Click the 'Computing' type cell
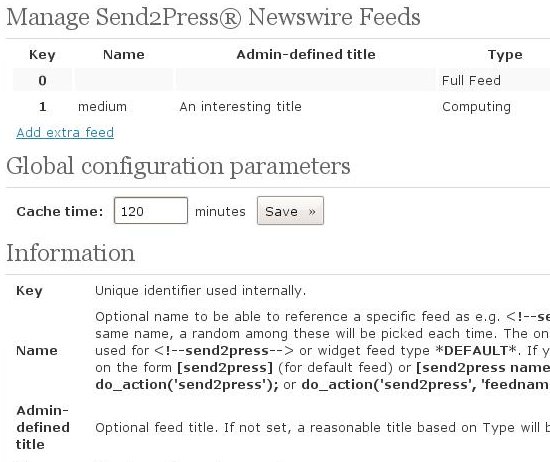This screenshot has width=550, height=462. click(x=476, y=107)
